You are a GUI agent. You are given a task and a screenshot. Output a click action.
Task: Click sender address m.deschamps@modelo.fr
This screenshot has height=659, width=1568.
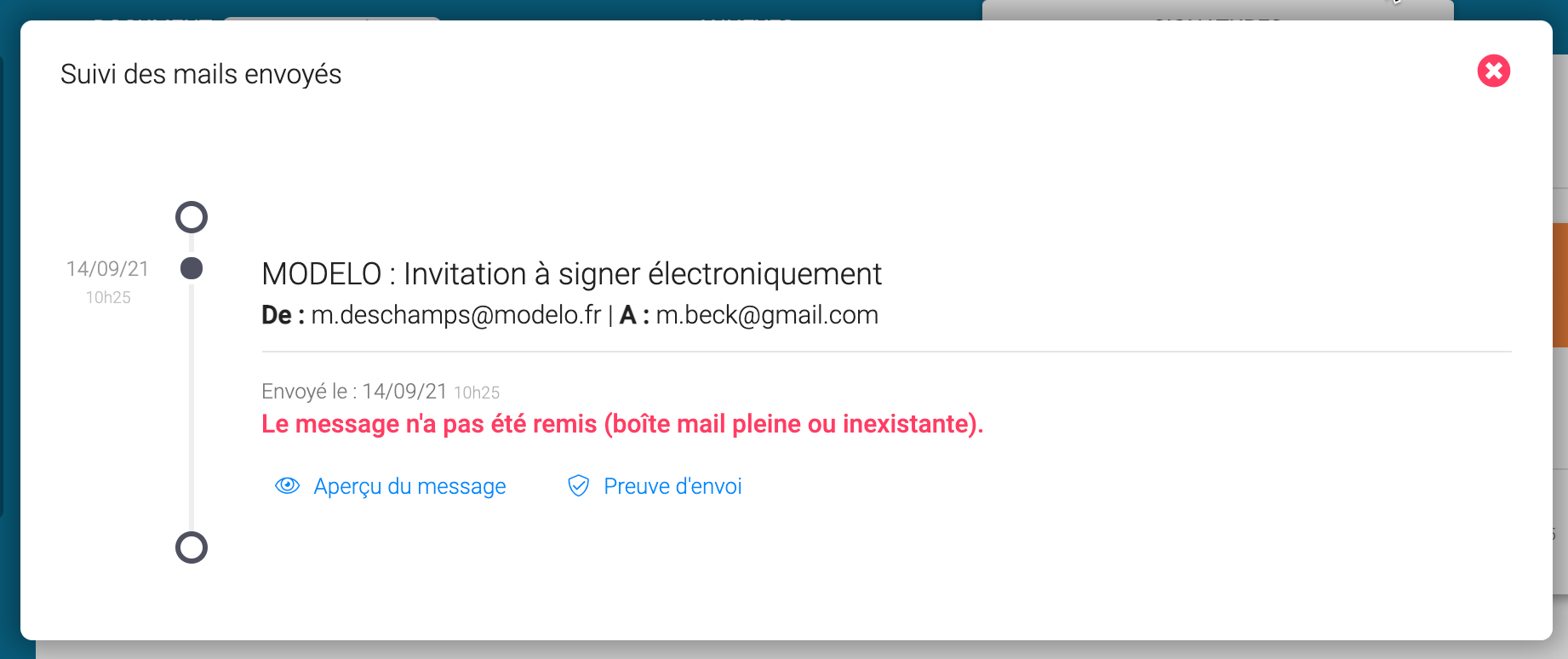[456, 315]
